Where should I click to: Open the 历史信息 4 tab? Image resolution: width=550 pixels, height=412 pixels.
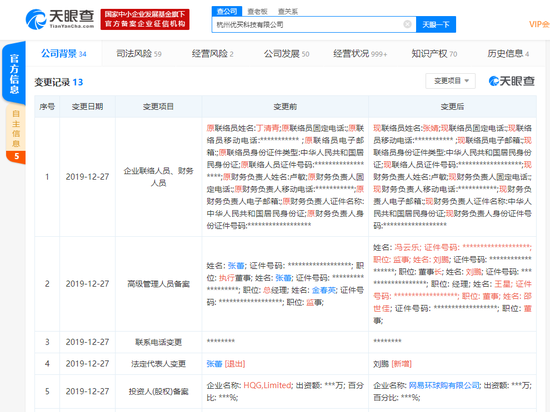click(508, 54)
